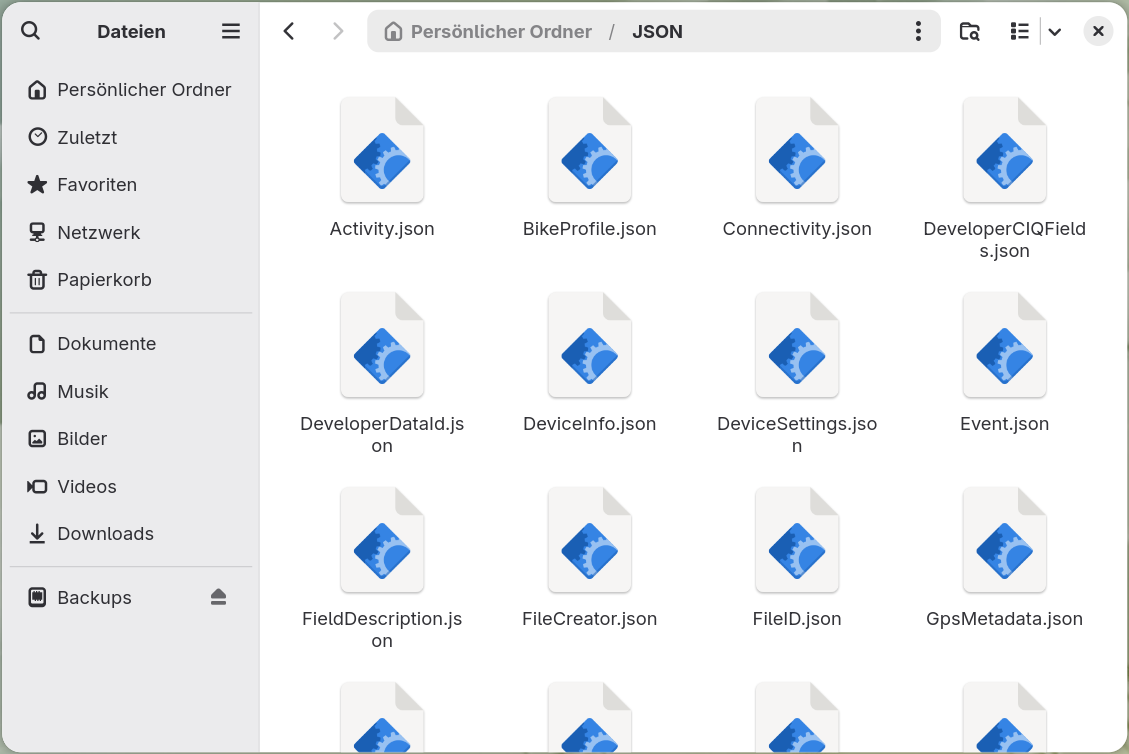Select the FileCreator.json file icon
The height and width of the screenshot is (754, 1129).
tap(590, 540)
